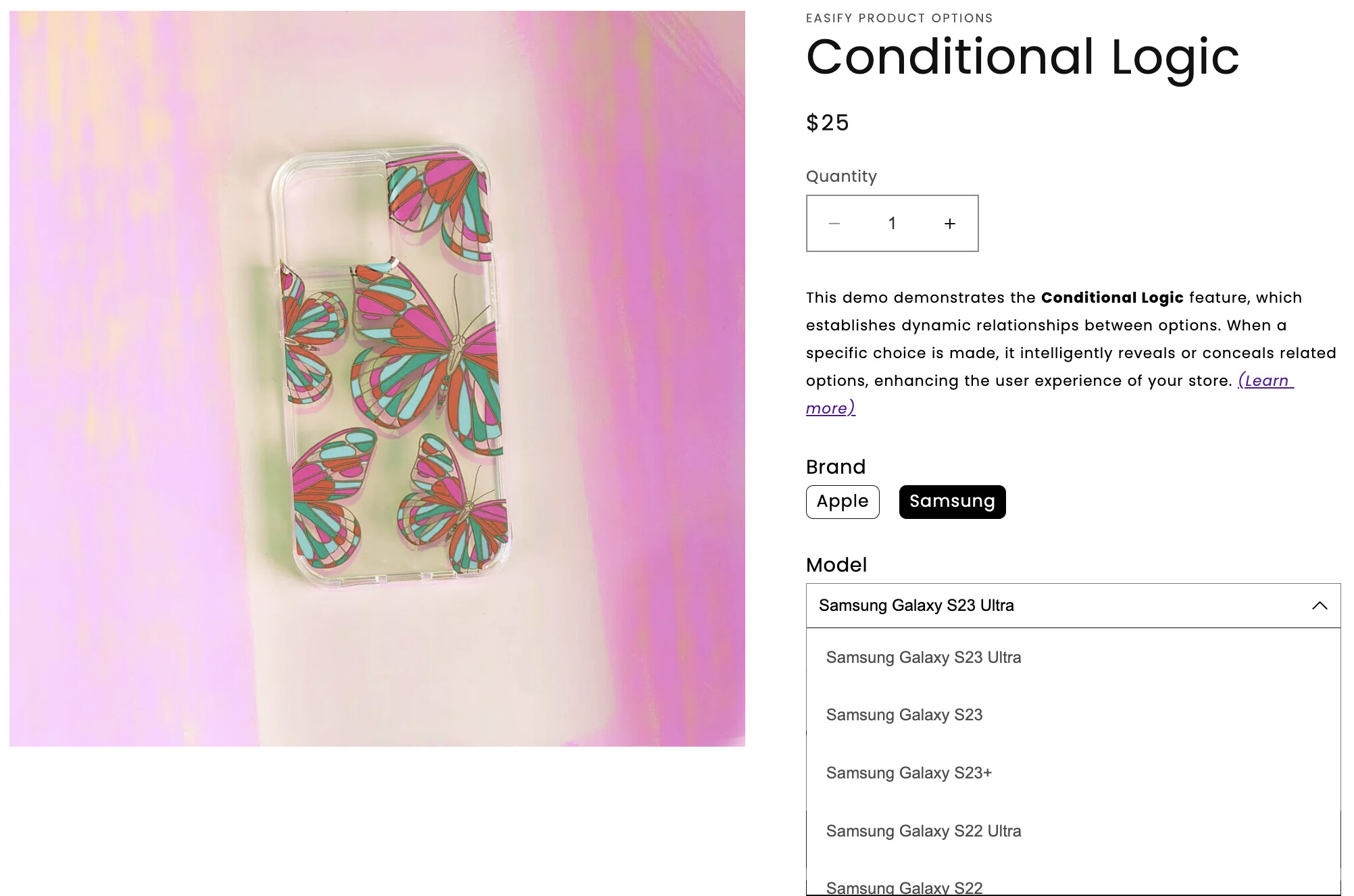This screenshot has height=896, width=1354.
Task: Collapse the Model list using chevron arrow
Action: click(x=1319, y=605)
